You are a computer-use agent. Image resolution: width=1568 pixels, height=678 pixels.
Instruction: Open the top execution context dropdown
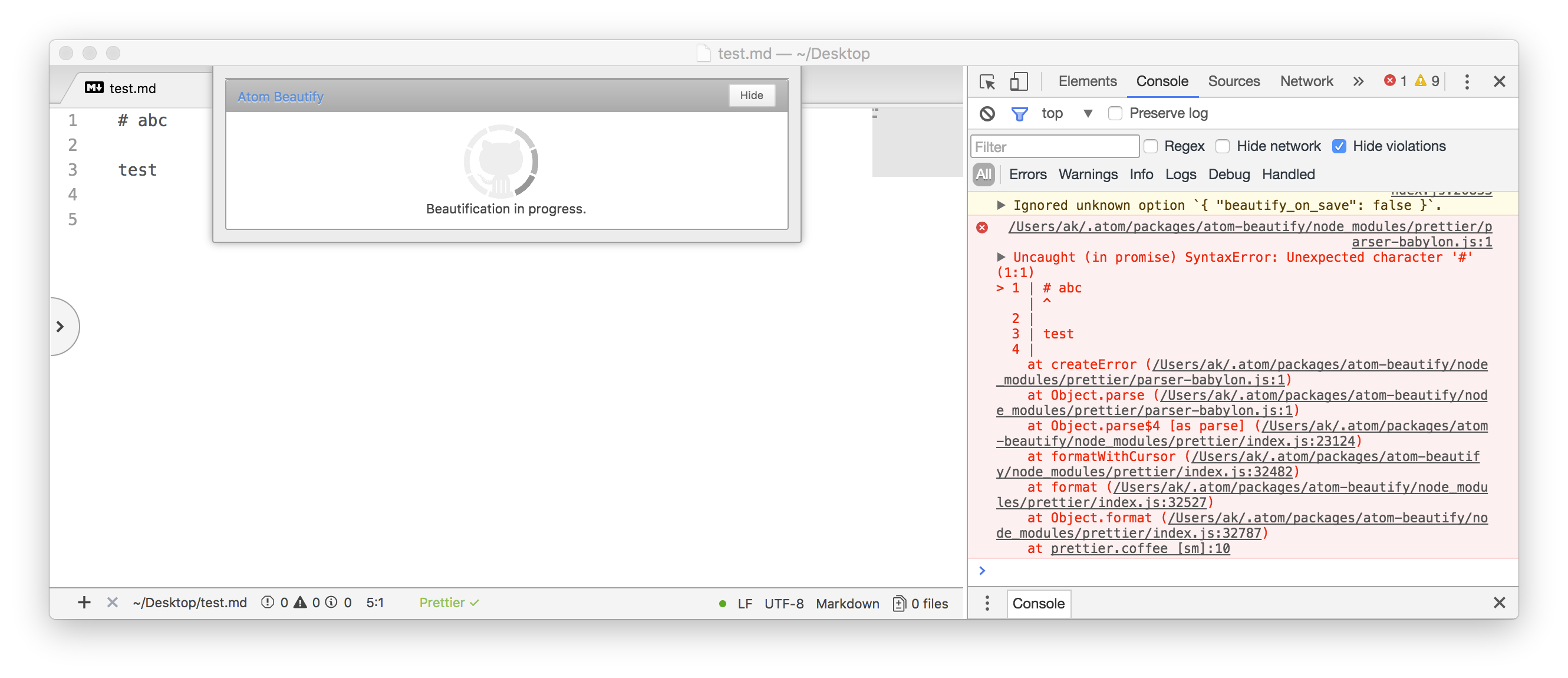[x=1067, y=114]
